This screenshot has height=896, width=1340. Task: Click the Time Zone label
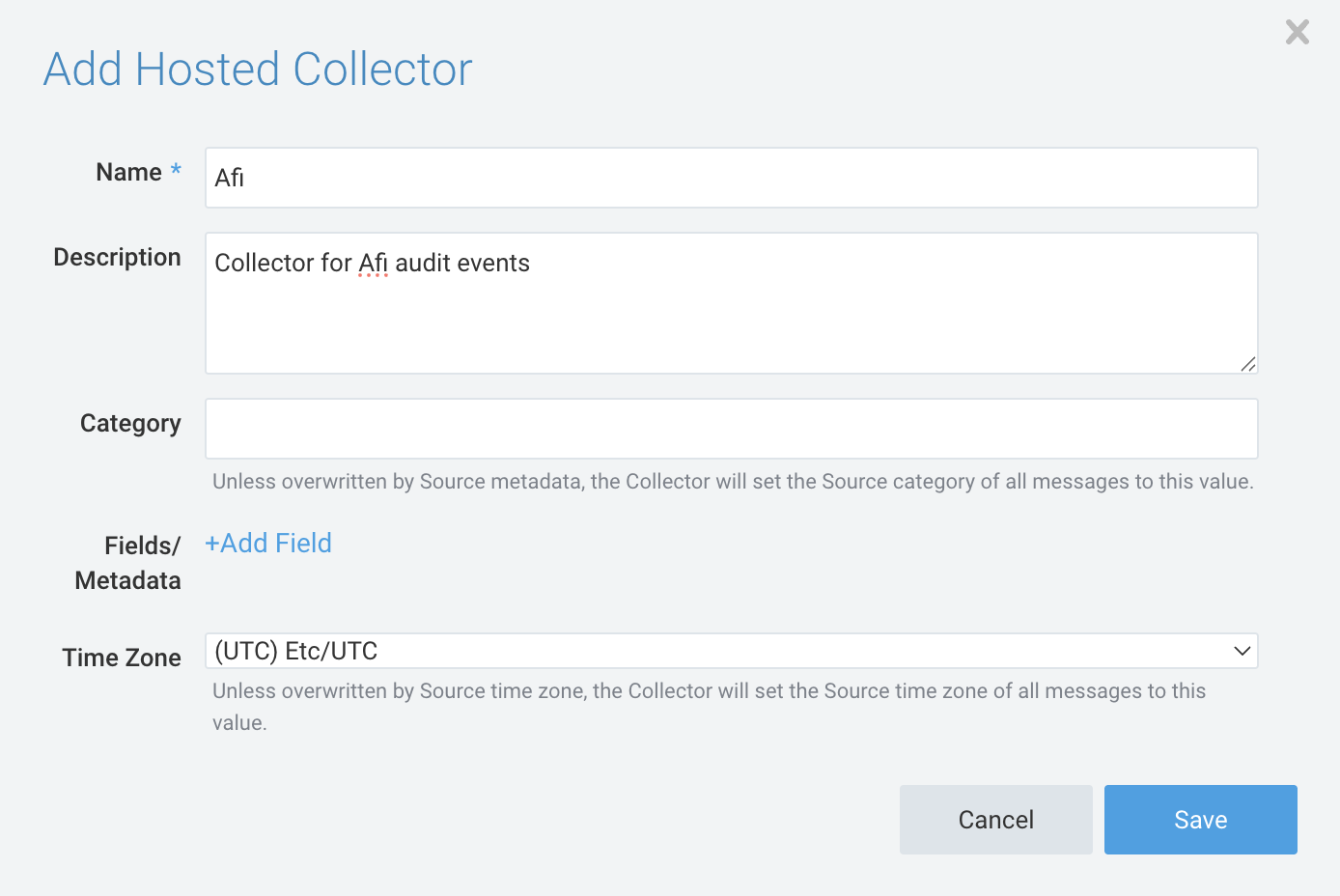tap(122, 658)
